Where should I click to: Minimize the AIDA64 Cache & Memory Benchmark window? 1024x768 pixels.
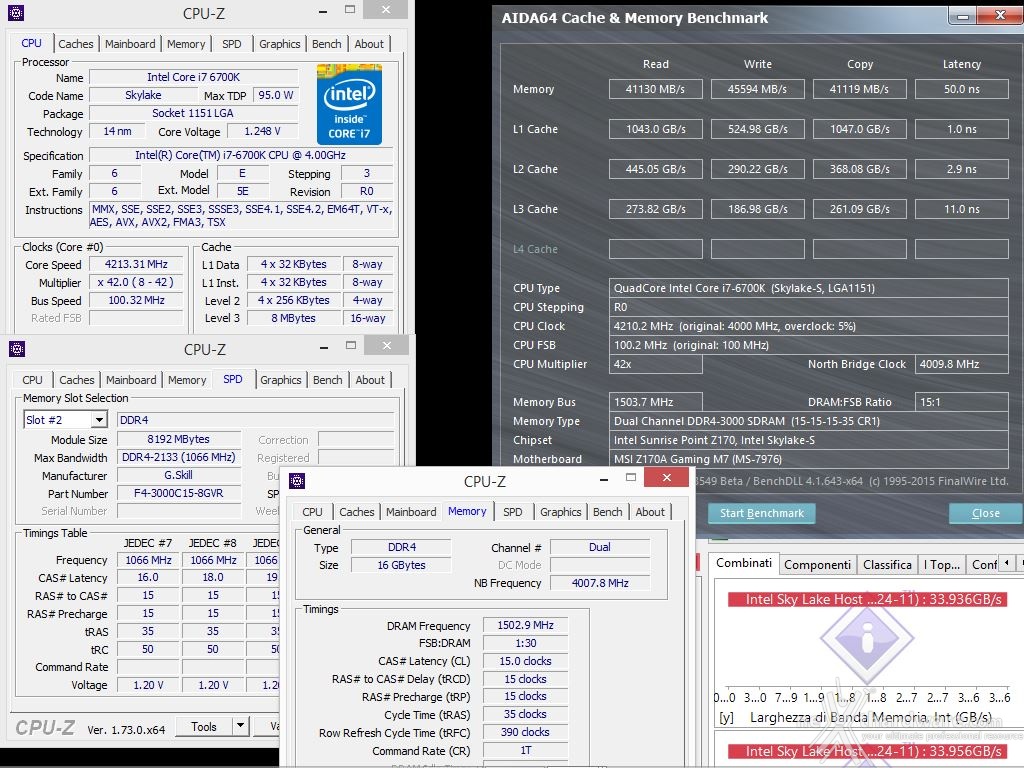point(963,16)
